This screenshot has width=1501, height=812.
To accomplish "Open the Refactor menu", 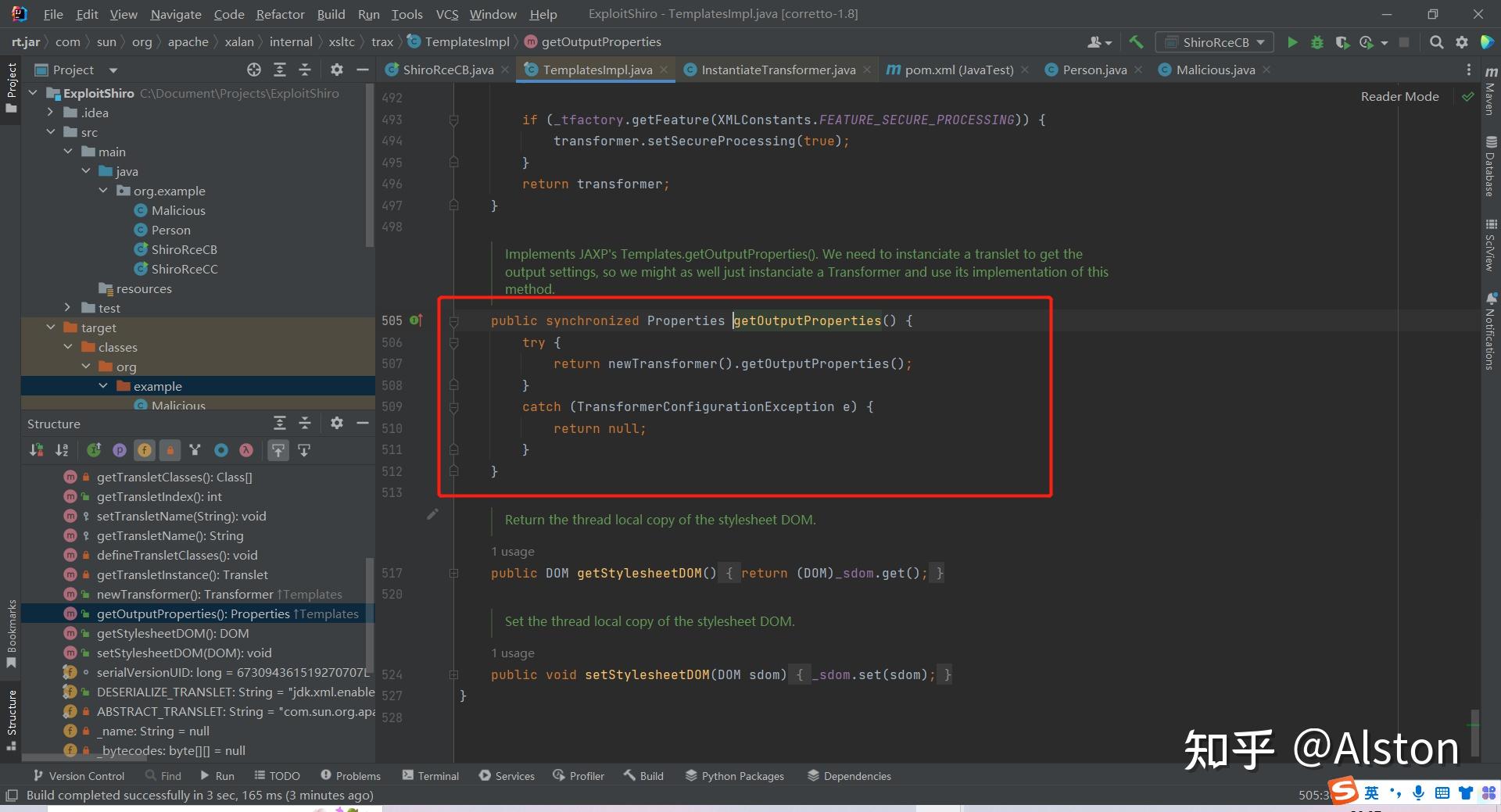I will click(x=280, y=14).
